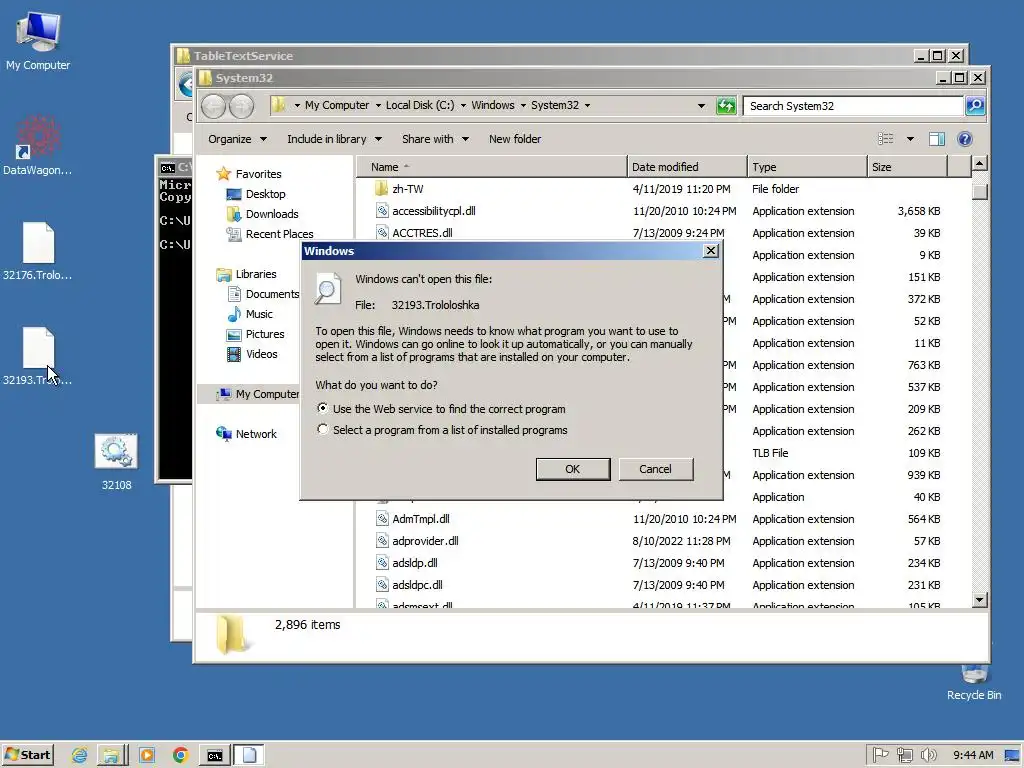Close the Windows can't open dialog
The image size is (1024, 768).
point(711,251)
